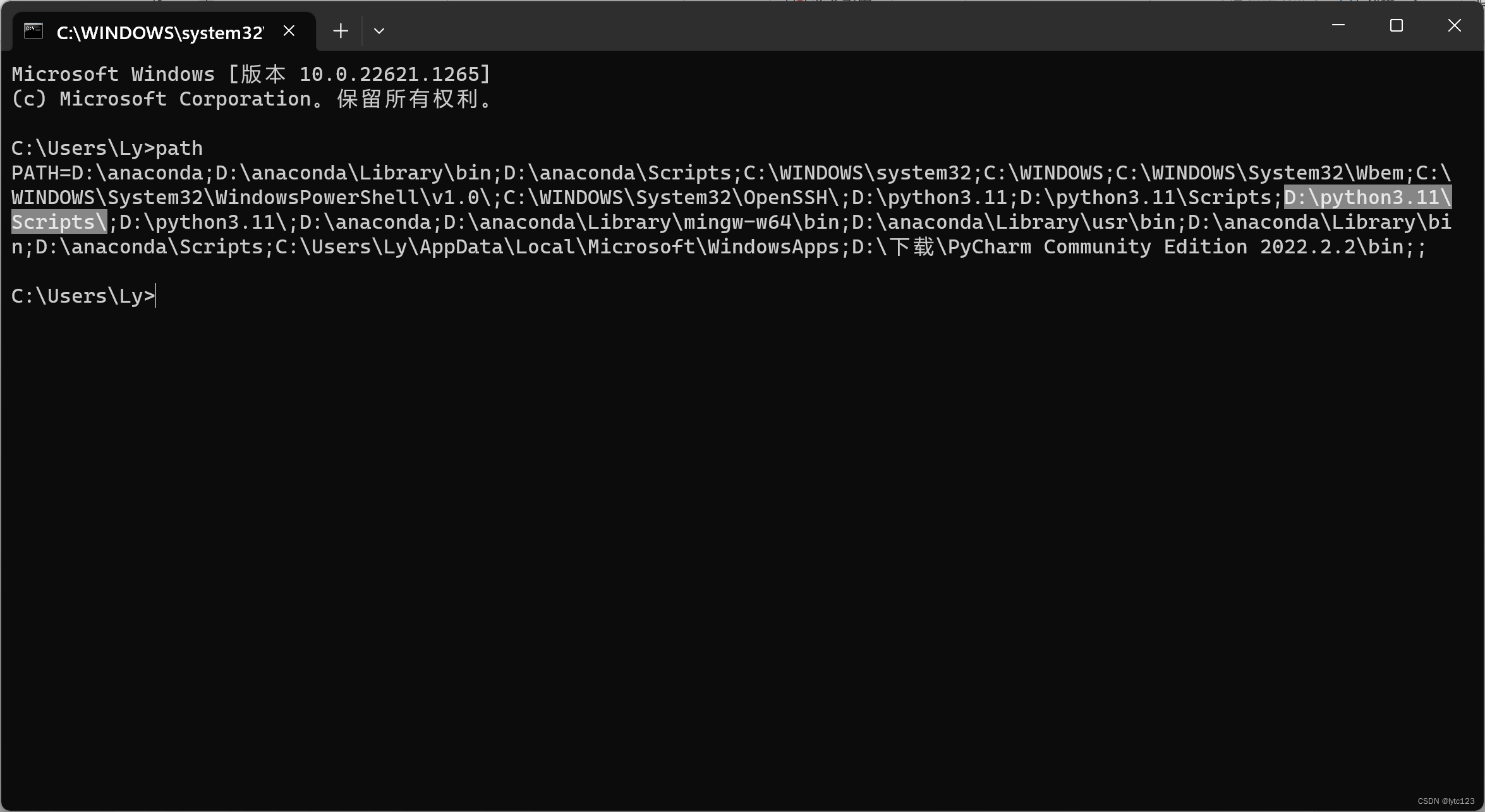Toggle selection of the highlighted D:\python3.11\Scripts text
Screen dimensions: 1485x812
[x=1367, y=197]
